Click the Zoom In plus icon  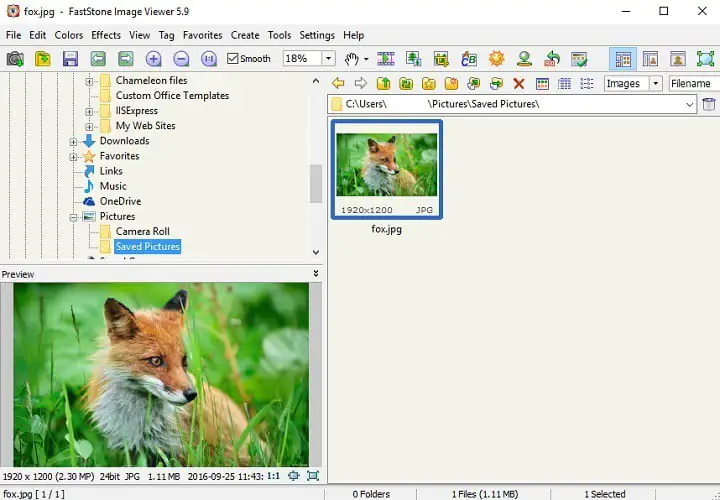point(153,59)
